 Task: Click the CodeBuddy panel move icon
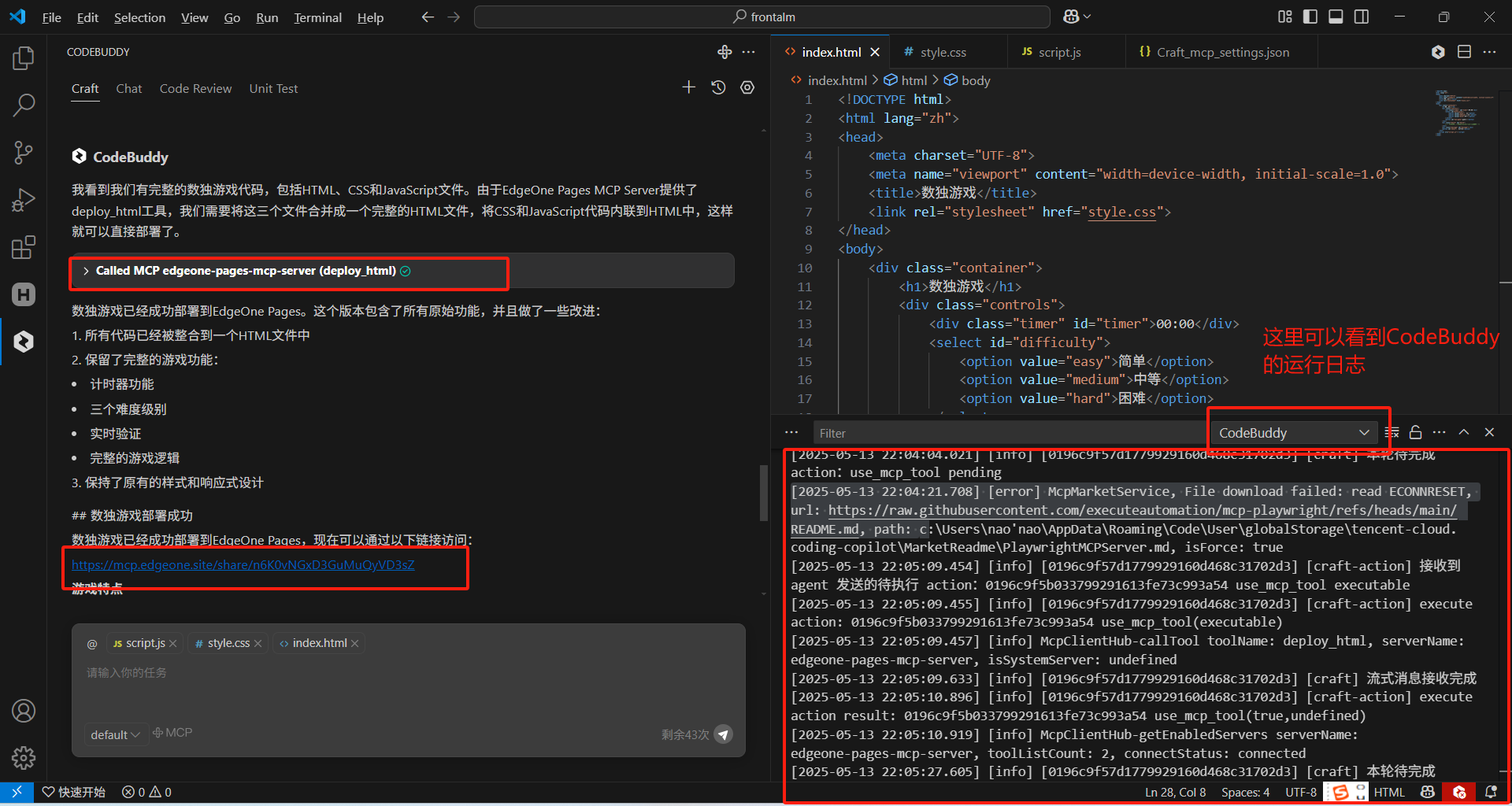pyautogui.click(x=724, y=52)
